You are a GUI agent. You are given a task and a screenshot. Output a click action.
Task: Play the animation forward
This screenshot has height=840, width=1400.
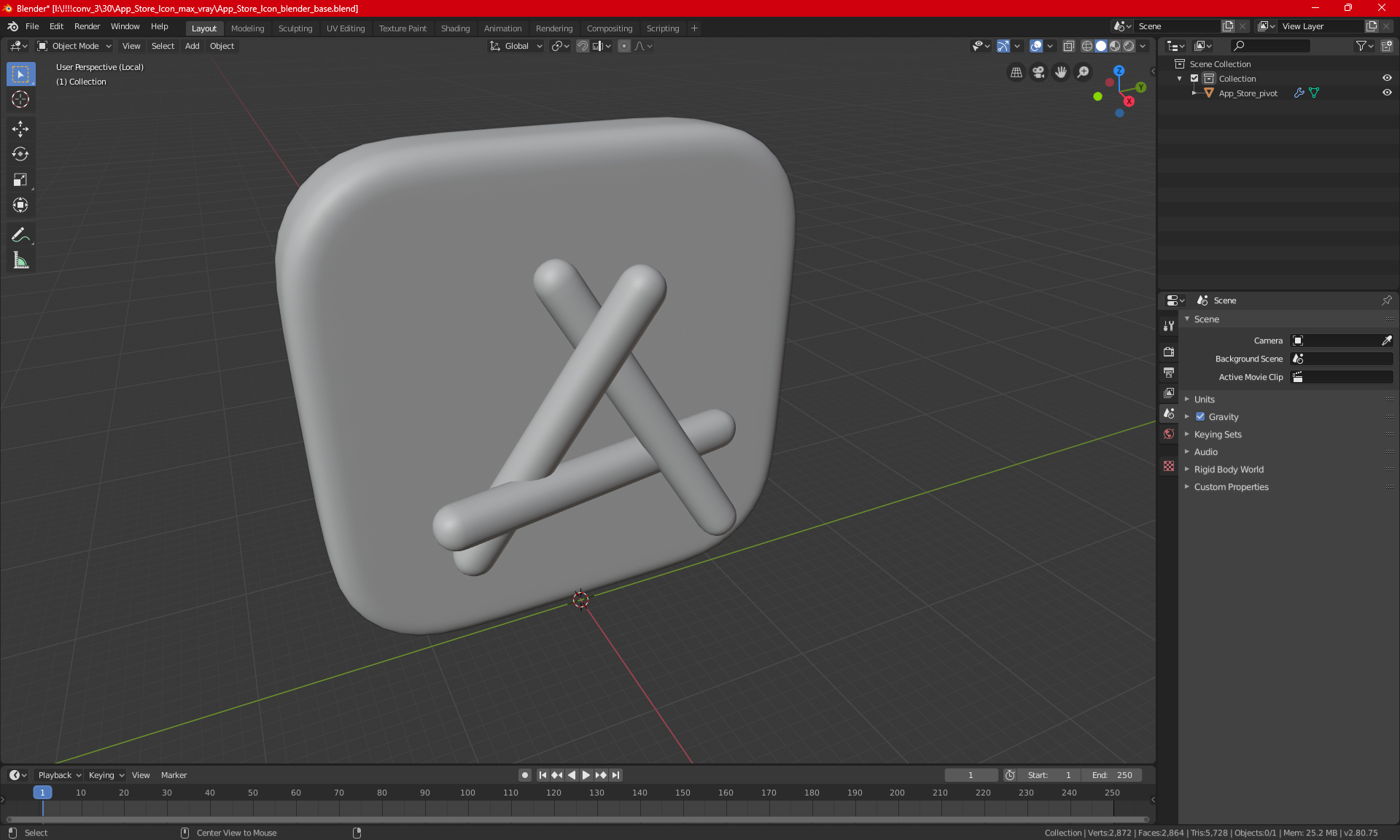[x=586, y=775]
